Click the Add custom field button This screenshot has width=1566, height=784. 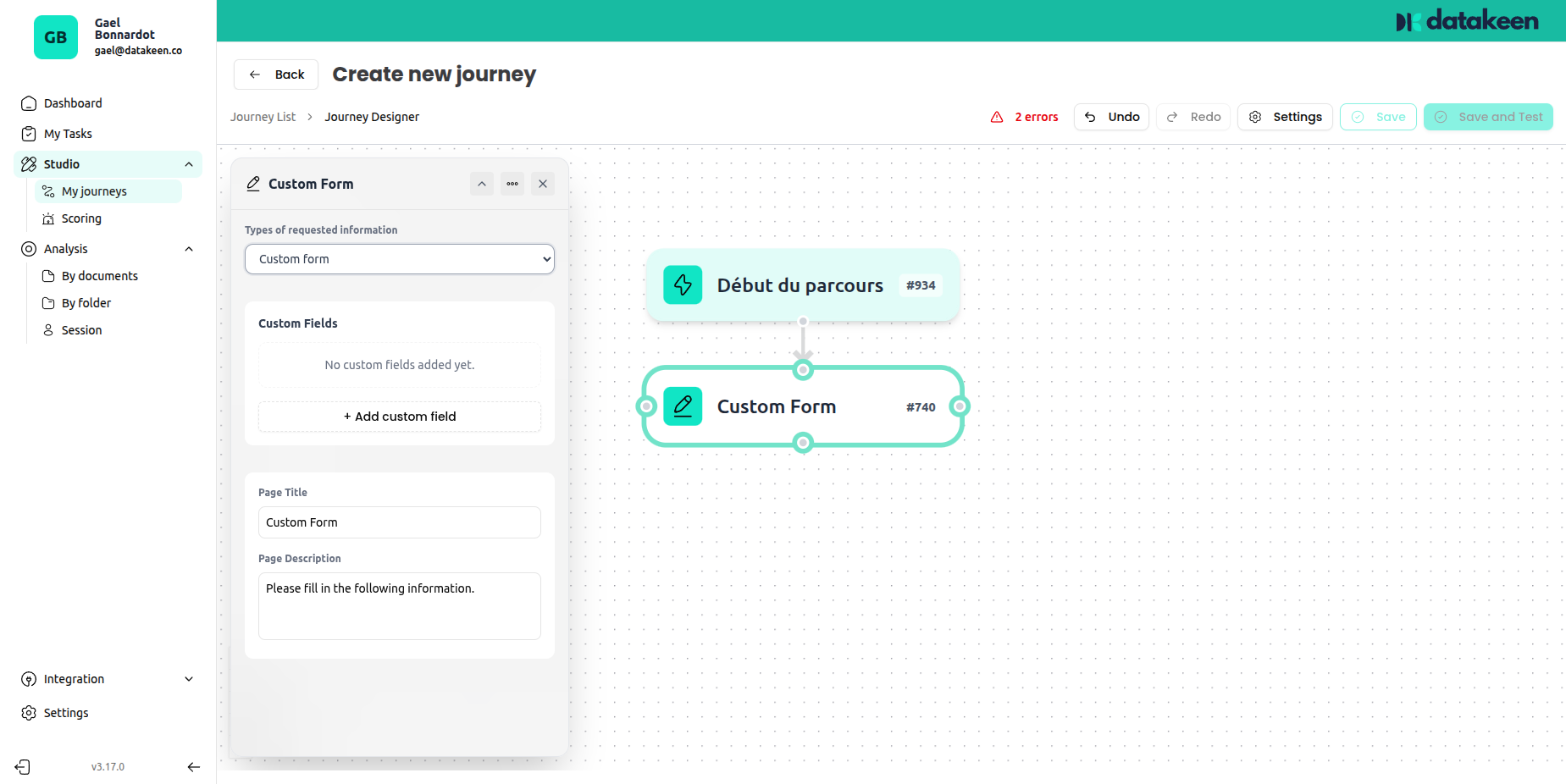click(x=400, y=417)
